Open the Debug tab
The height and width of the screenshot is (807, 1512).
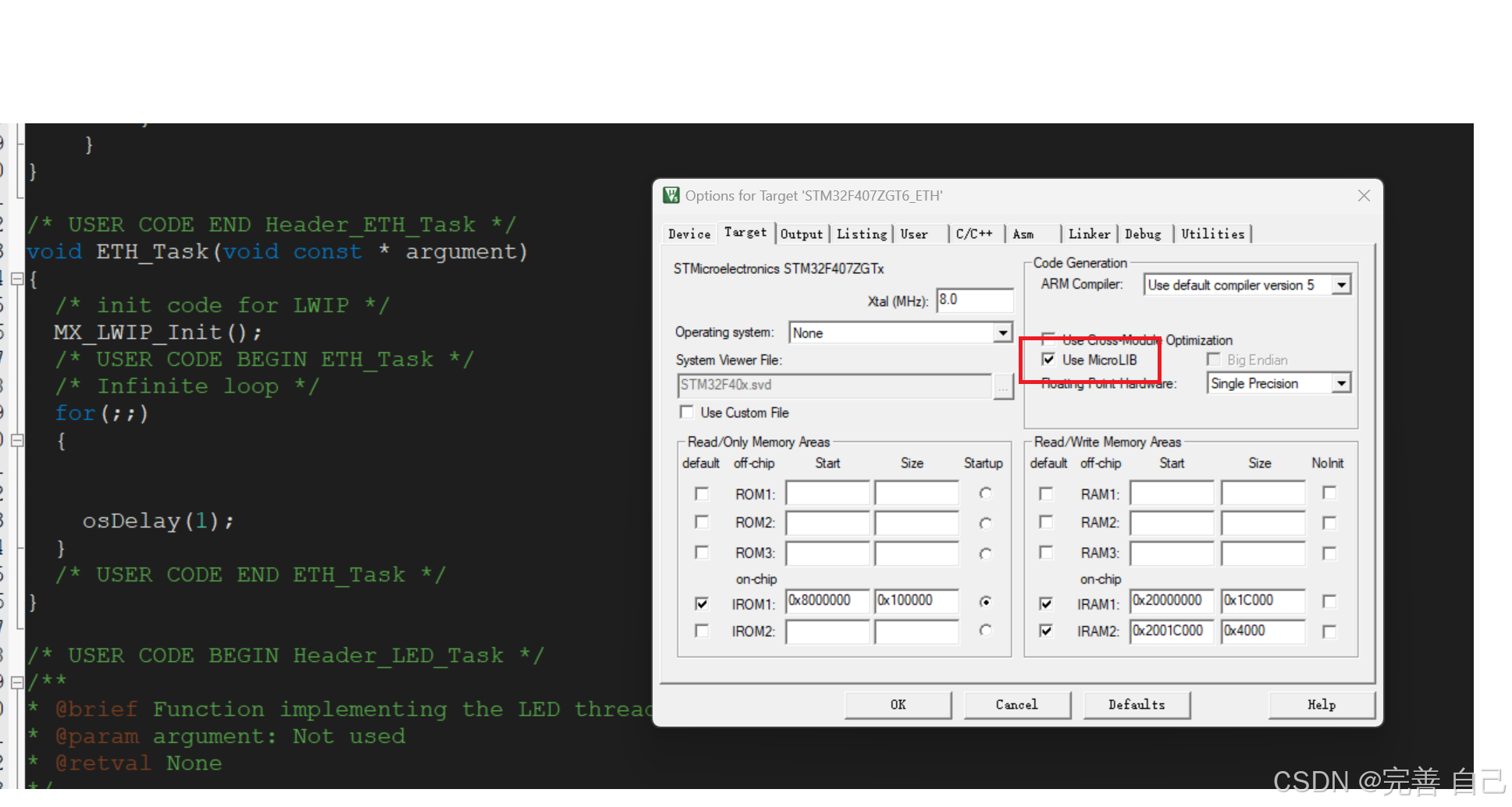(x=1143, y=233)
